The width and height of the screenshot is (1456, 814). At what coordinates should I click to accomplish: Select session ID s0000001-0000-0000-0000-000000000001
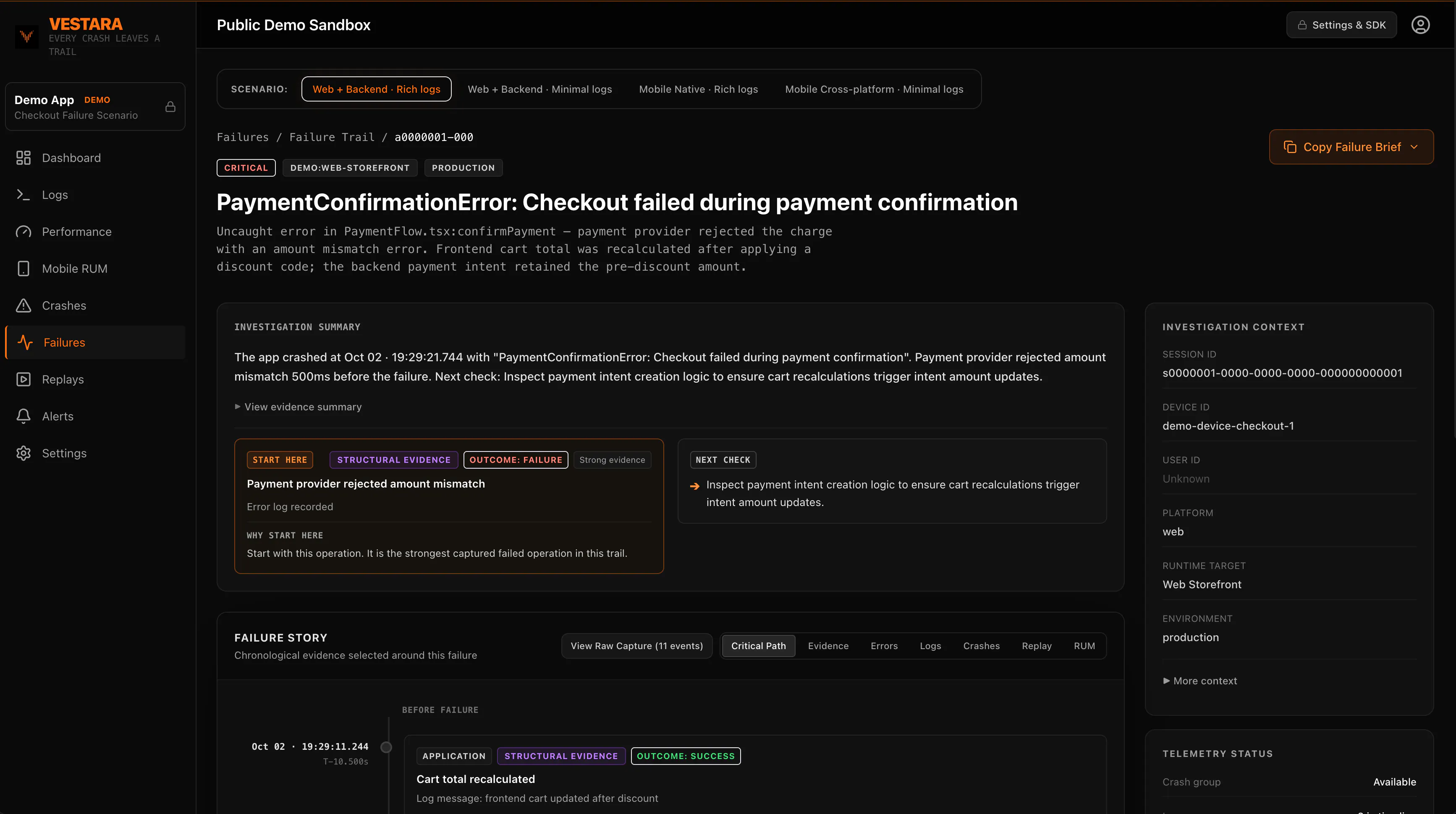[1282, 373]
